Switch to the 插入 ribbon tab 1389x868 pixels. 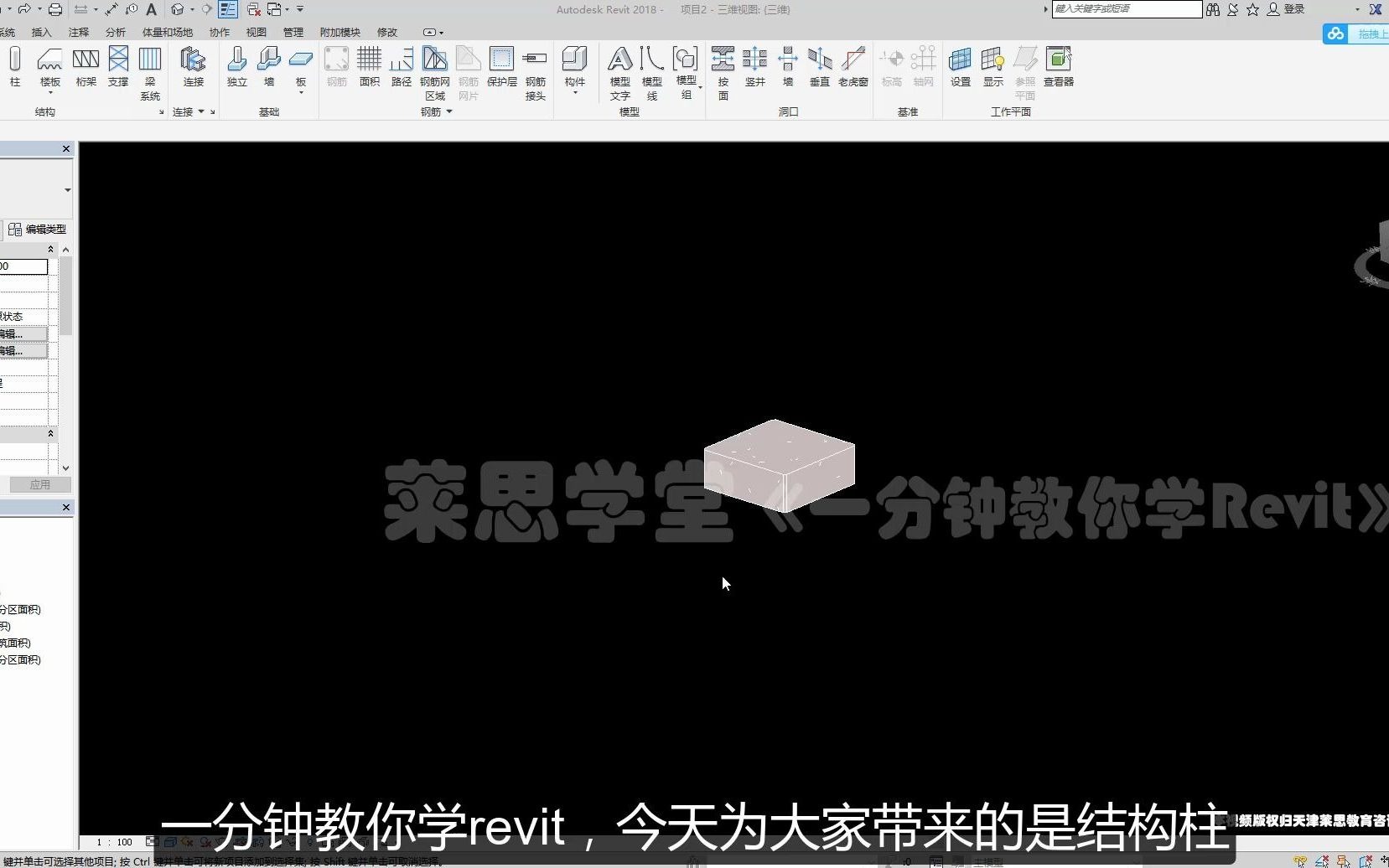tap(43, 32)
